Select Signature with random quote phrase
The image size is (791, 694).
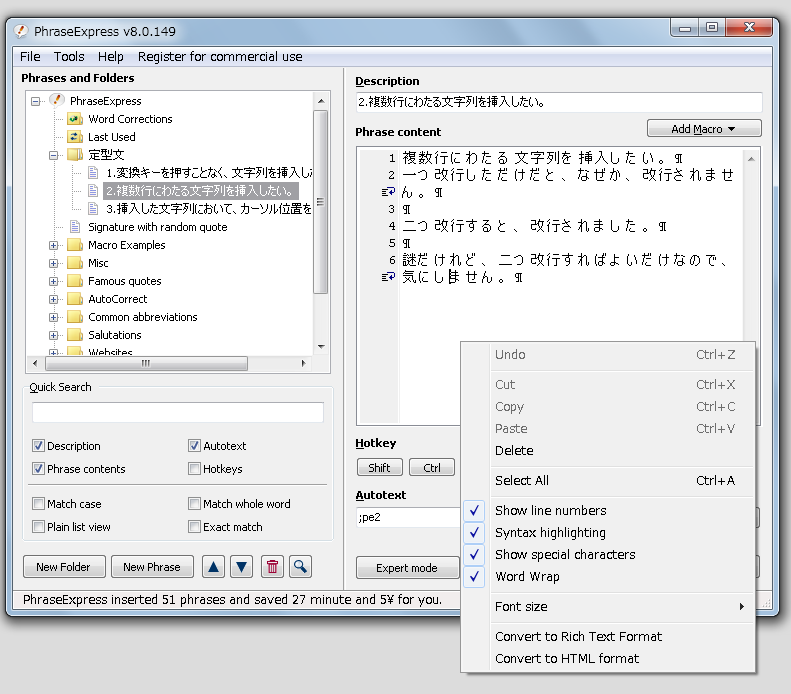[x=157, y=227]
